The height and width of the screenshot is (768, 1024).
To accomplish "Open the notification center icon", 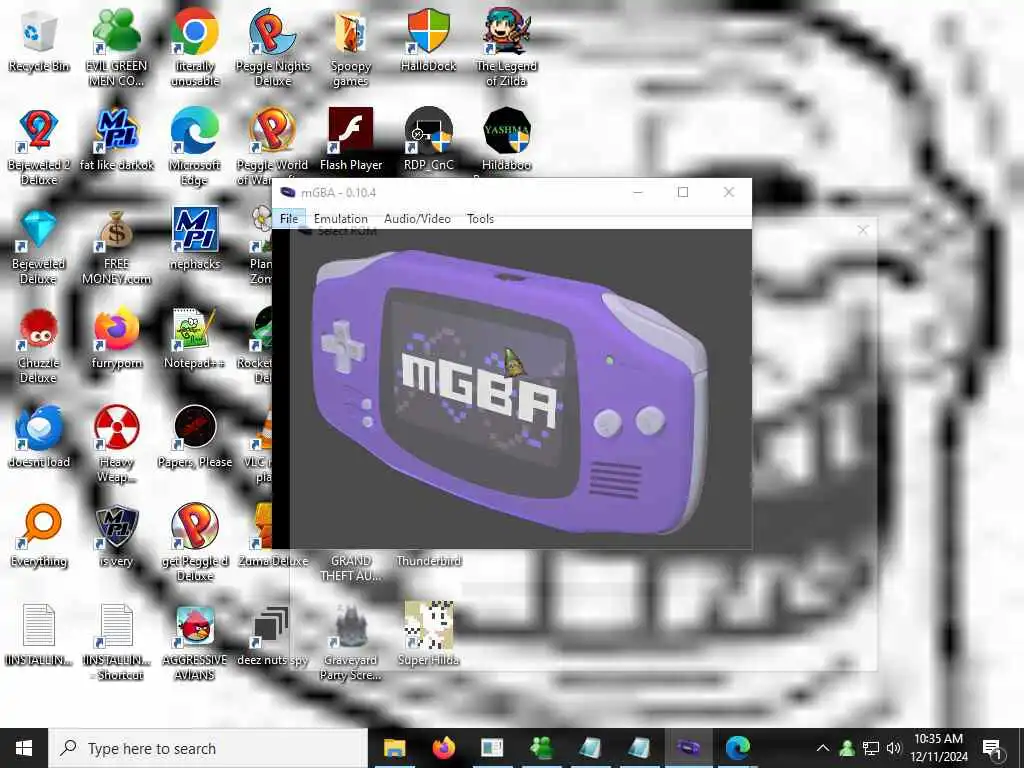I will coord(992,748).
